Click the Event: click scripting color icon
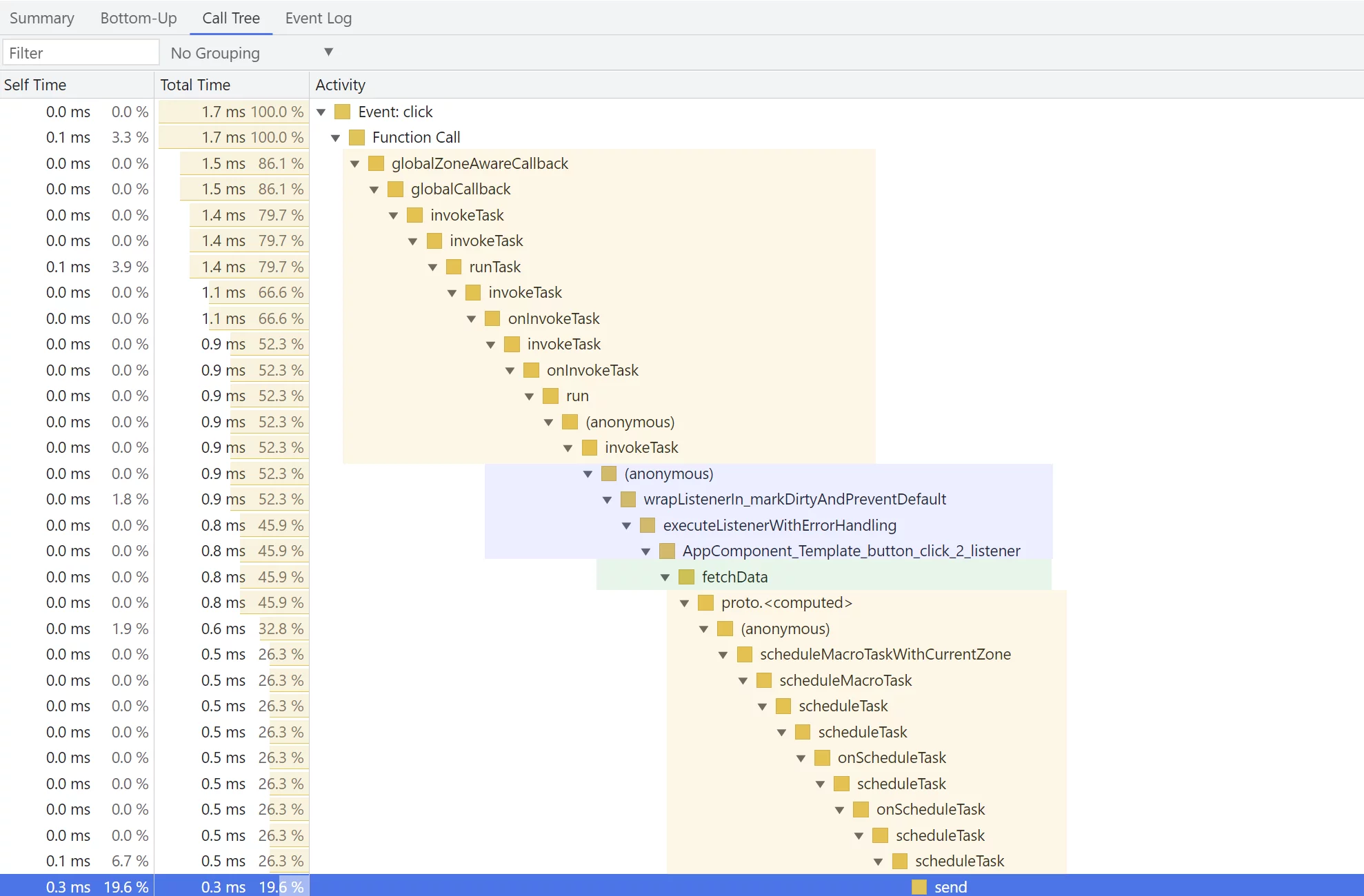The image size is (1364, 896). 342,112
